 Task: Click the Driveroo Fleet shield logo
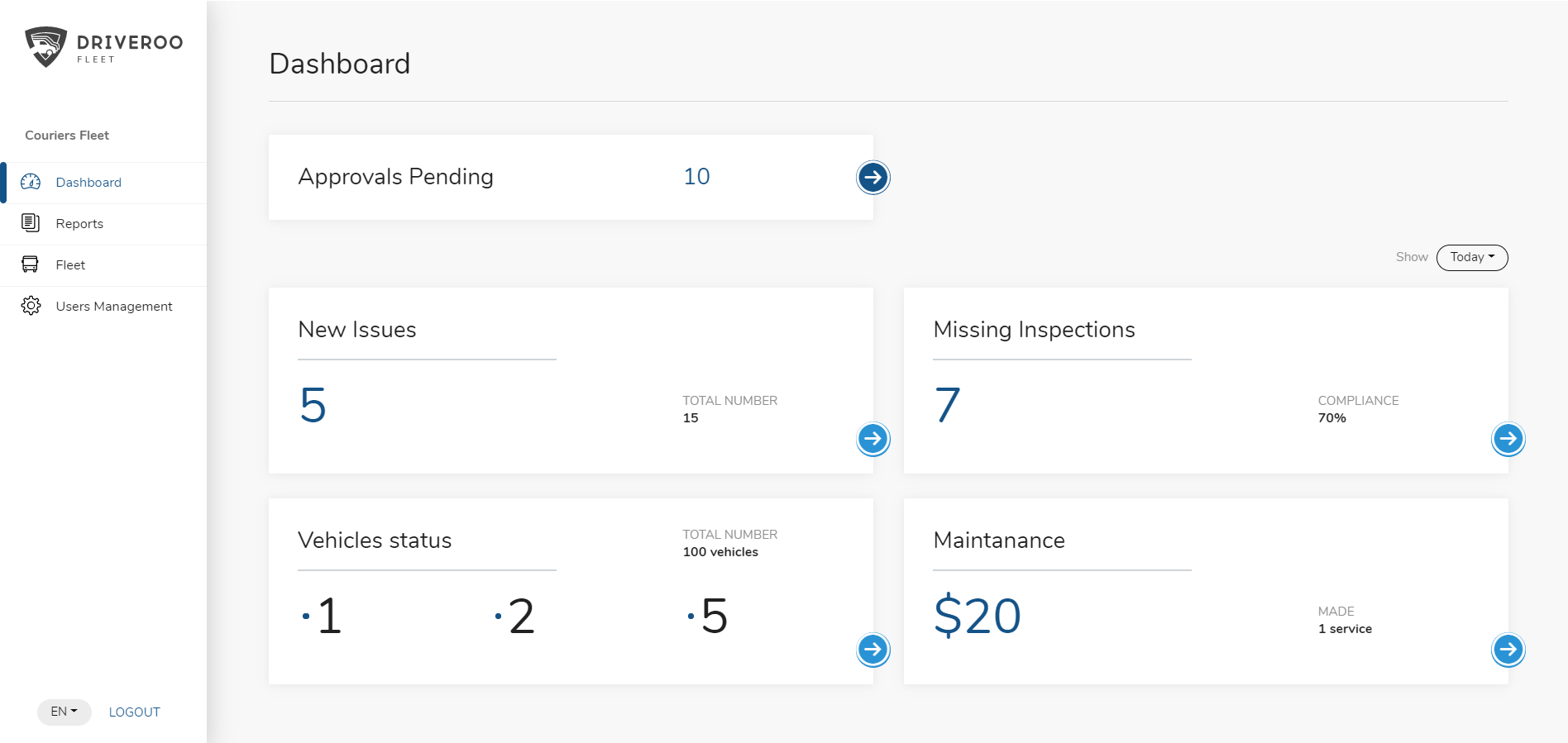[x=46, y=46]
